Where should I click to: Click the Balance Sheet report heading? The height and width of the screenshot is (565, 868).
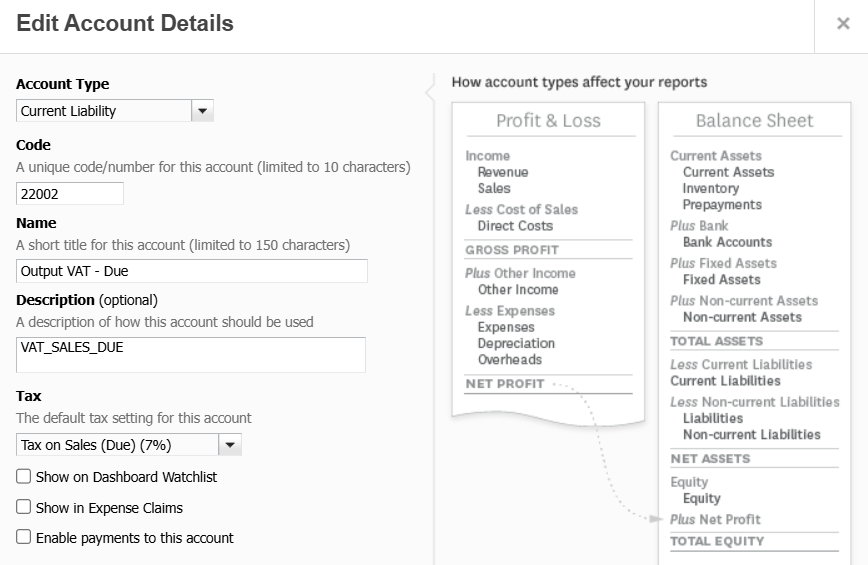(x=754, y=121)
